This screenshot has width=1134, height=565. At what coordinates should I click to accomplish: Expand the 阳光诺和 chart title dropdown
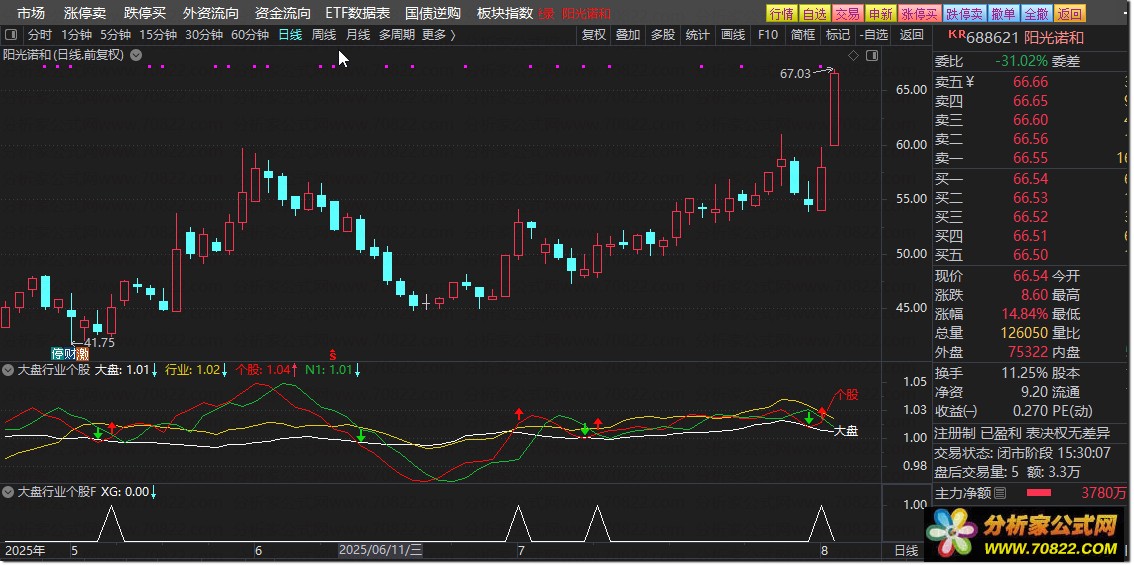[136, 55]
